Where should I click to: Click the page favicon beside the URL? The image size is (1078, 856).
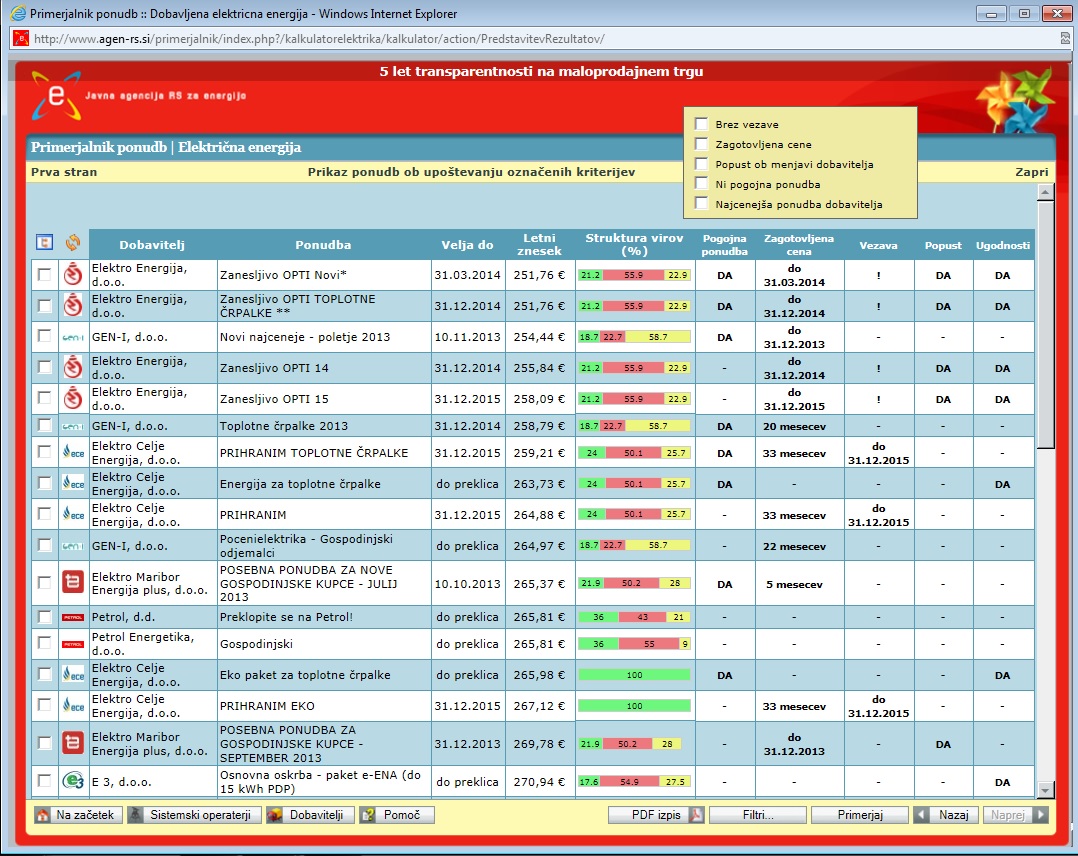tap(21, 39)
